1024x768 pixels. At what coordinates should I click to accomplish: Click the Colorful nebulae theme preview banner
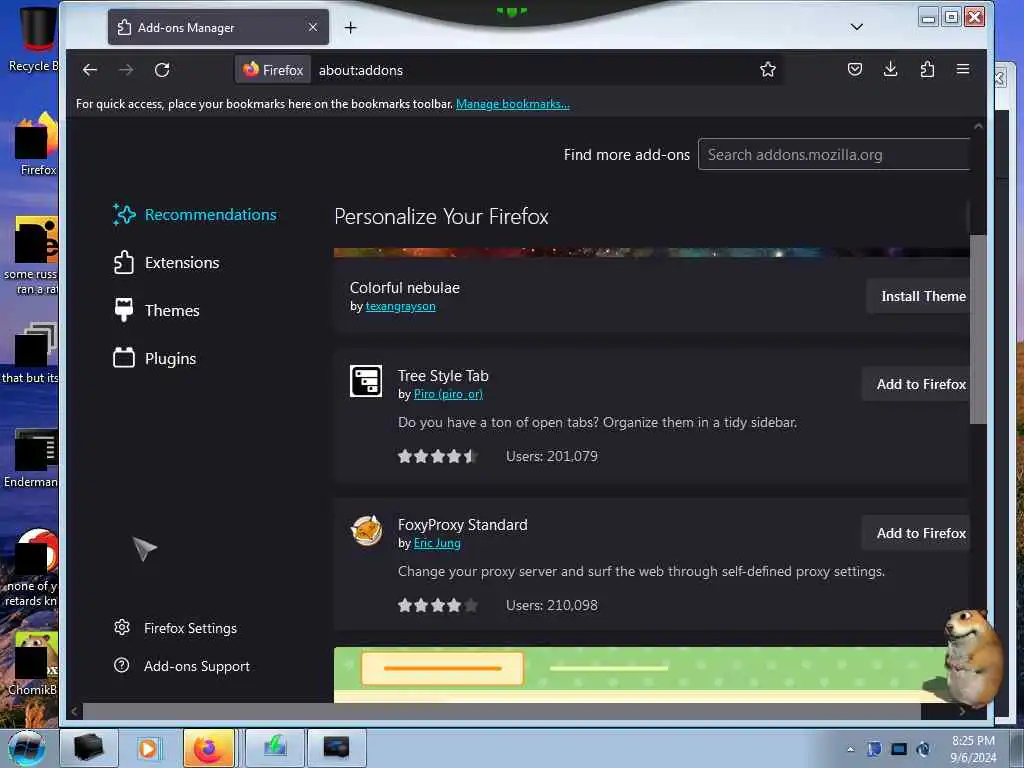click(x=651, y=253)
